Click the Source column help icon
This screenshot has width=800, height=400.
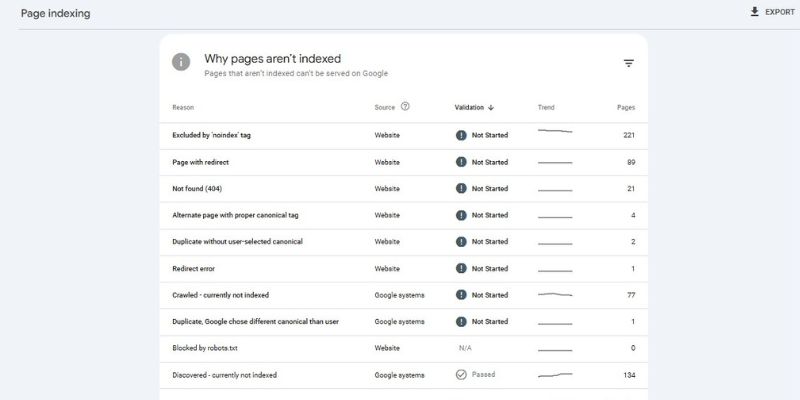pyautogui.click(x=405, y=107)
